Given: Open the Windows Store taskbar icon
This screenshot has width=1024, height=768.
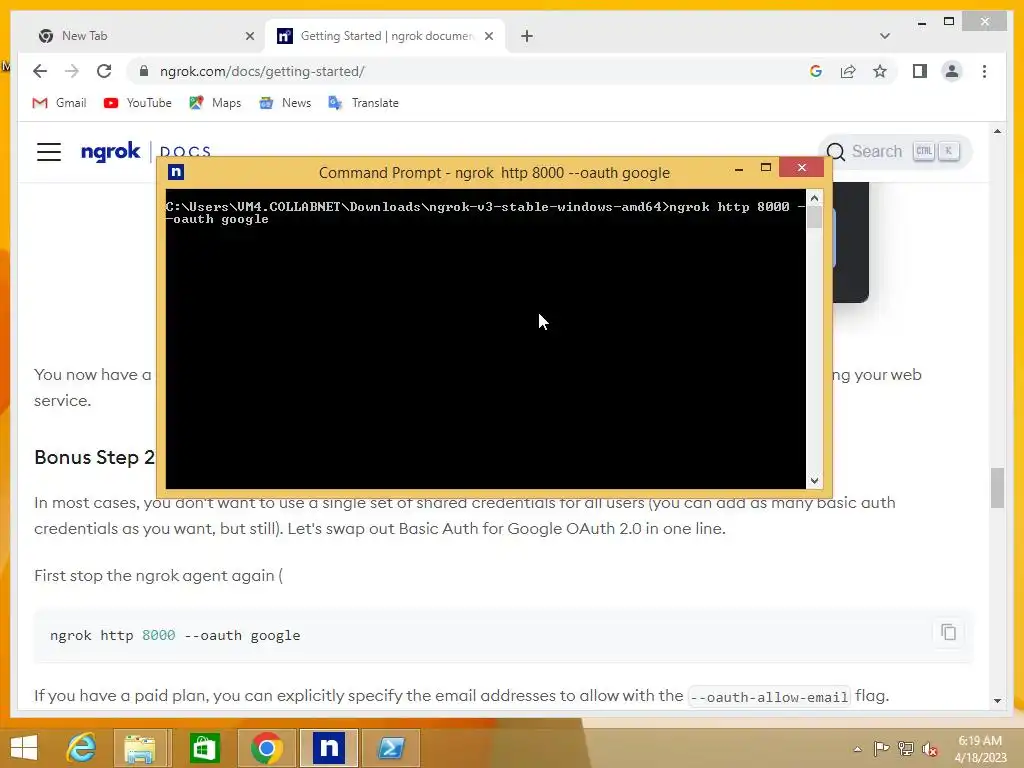Looking at the screenshot, I should (x=204, y=748).
